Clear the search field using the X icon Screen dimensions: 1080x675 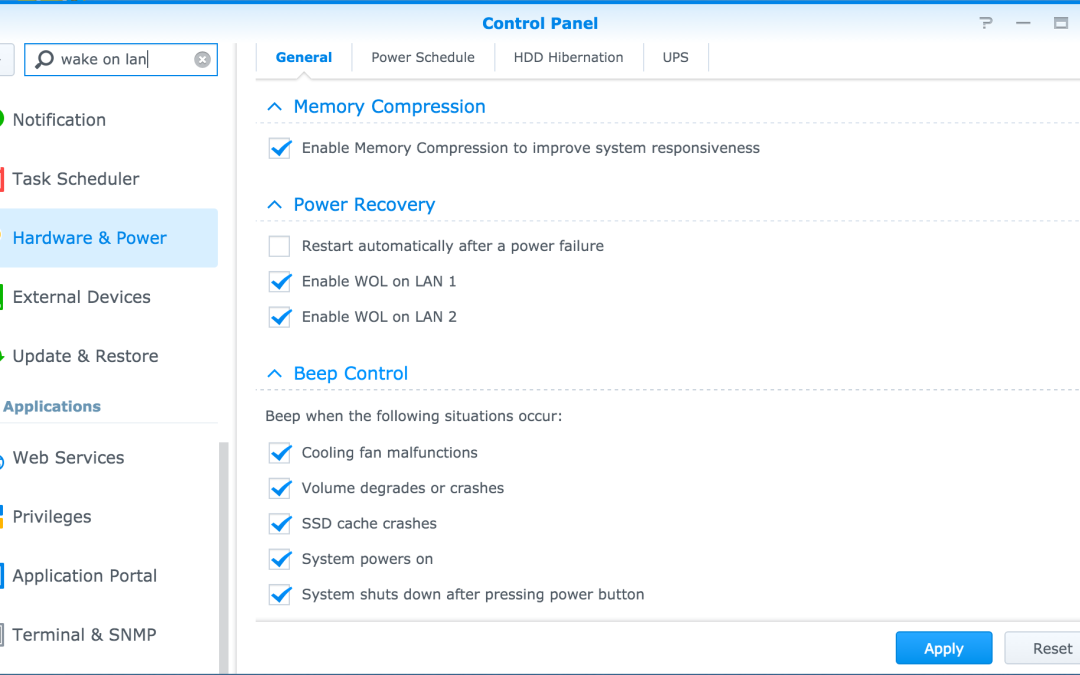(x=202, y=59)
